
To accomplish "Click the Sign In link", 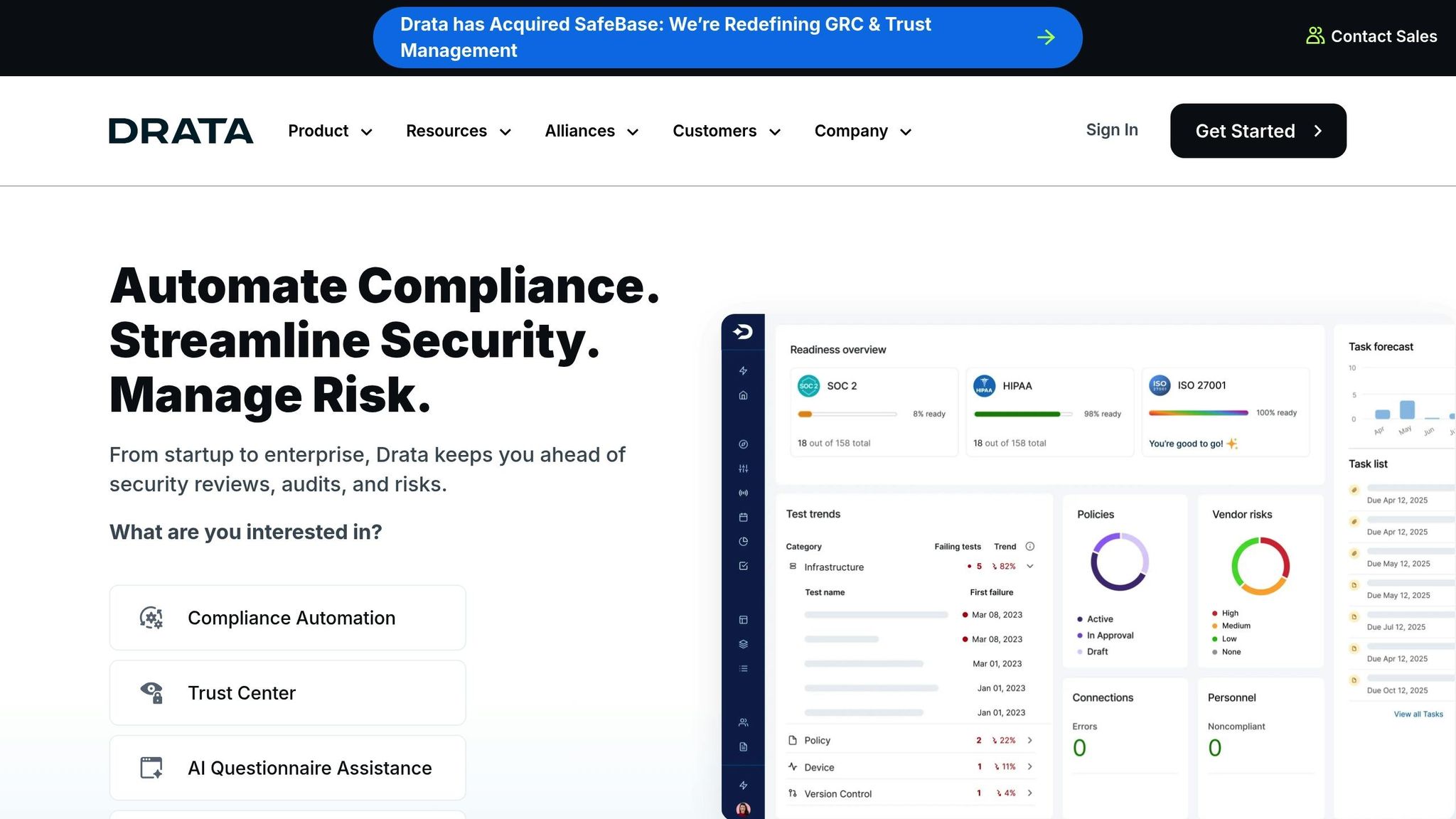I will coord(1111,130).
